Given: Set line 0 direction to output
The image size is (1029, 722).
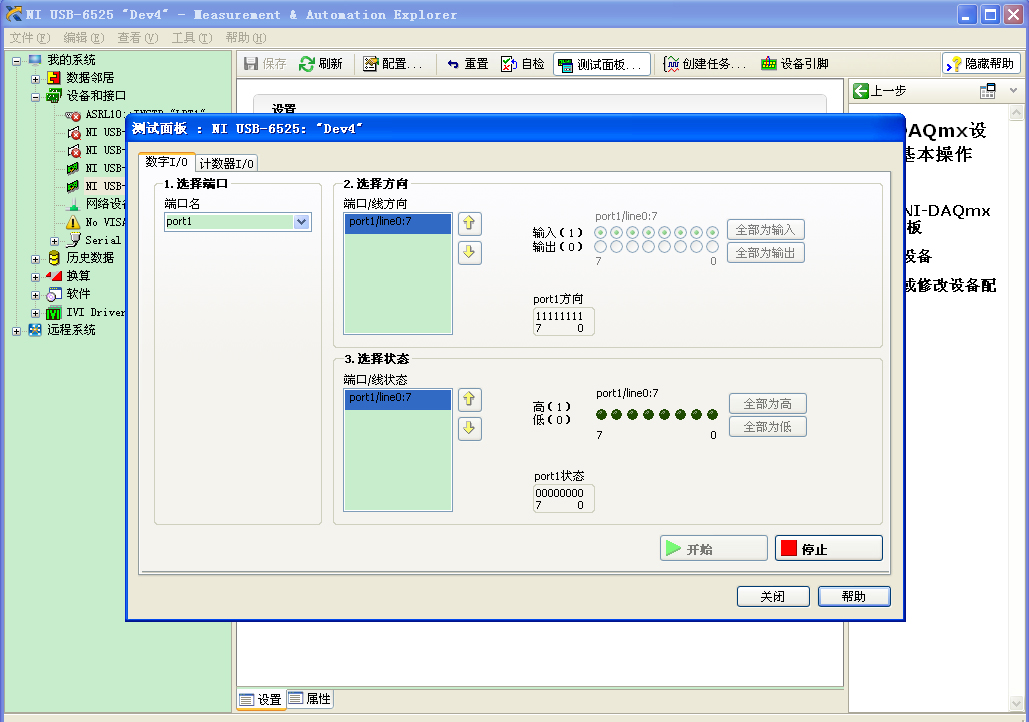Looking at the screenshot, I should [713, 247].
